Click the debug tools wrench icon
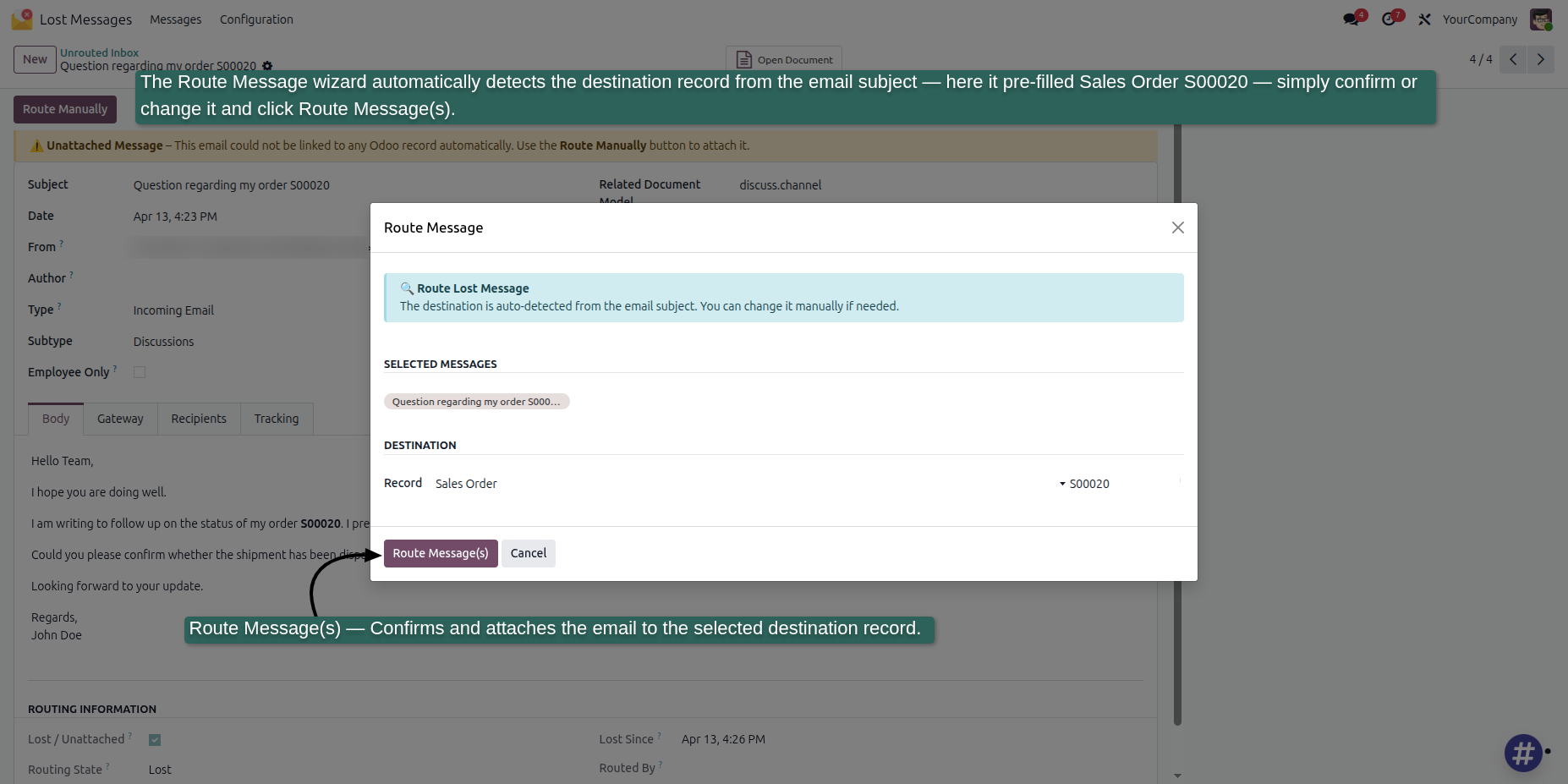 coord(1424,19)
